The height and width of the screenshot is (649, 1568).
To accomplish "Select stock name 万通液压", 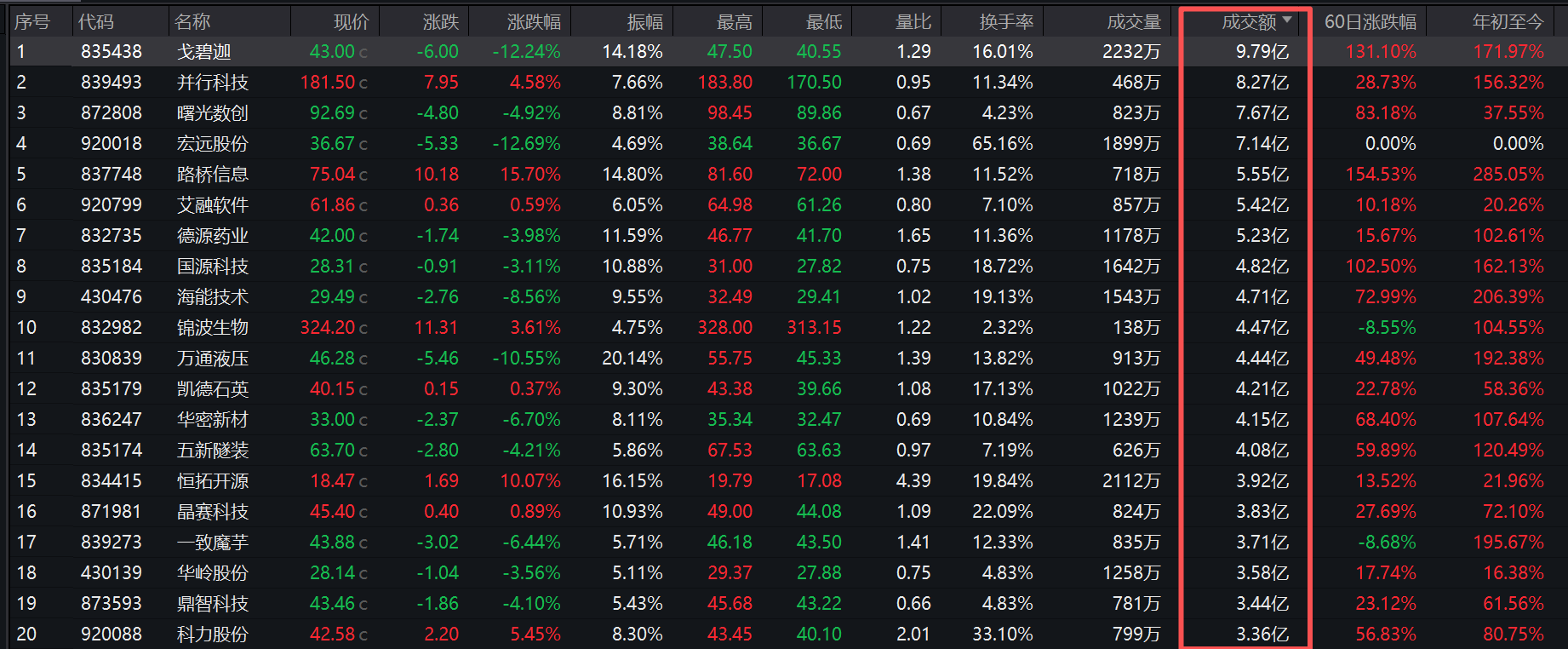I will (x=213, y=359).
